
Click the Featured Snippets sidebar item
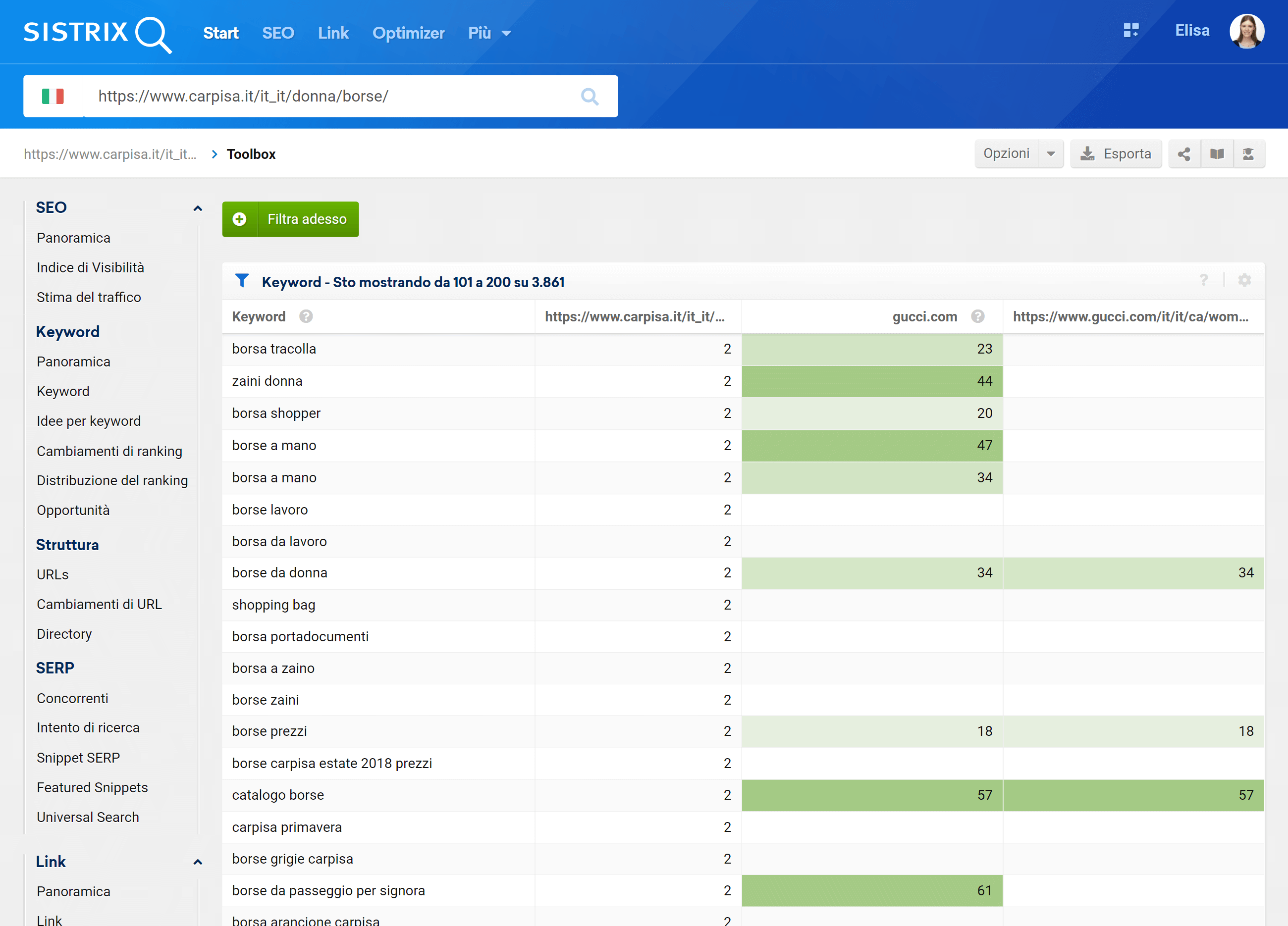(x=92, y=788)
